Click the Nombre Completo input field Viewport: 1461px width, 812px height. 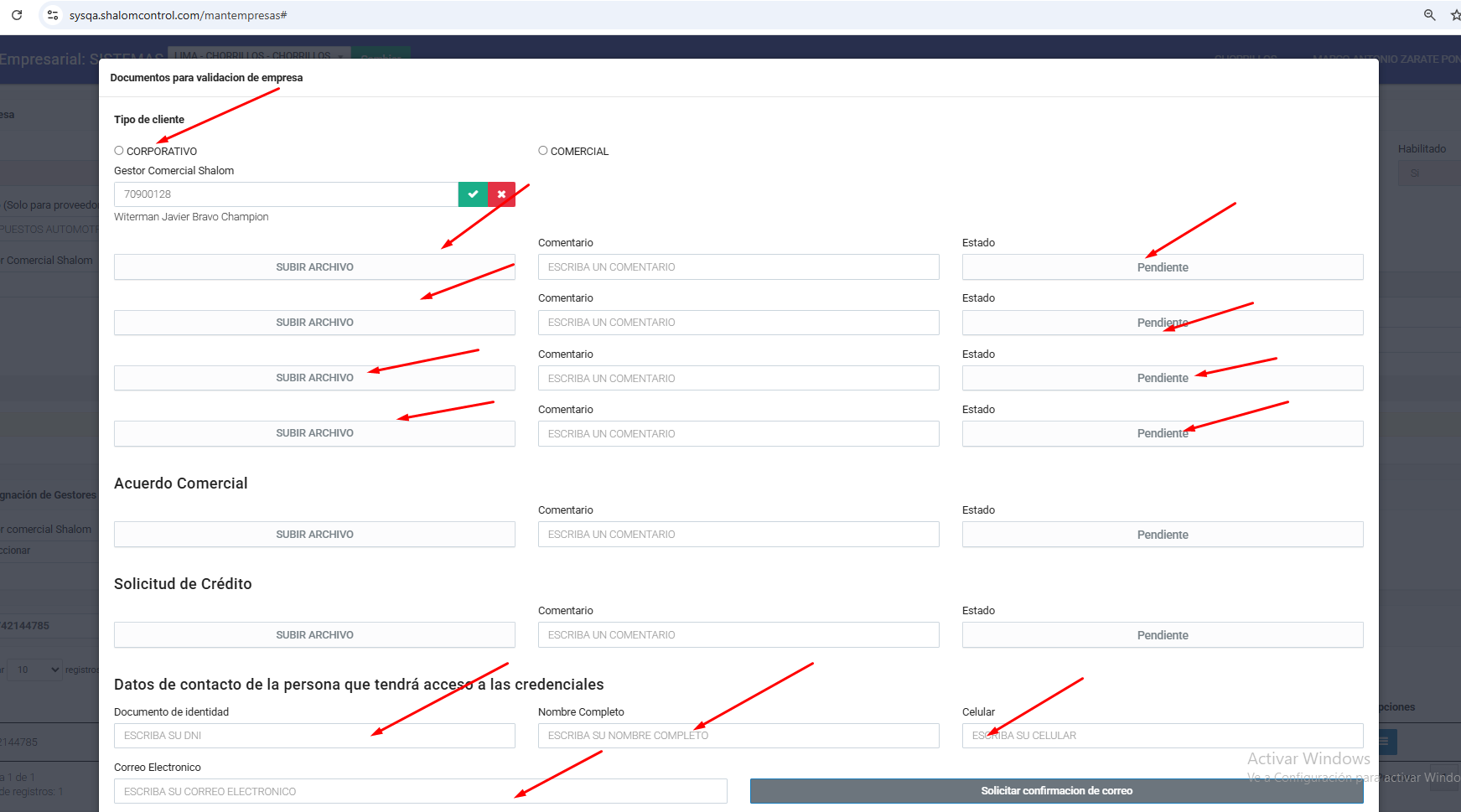[x=738, y=736]
